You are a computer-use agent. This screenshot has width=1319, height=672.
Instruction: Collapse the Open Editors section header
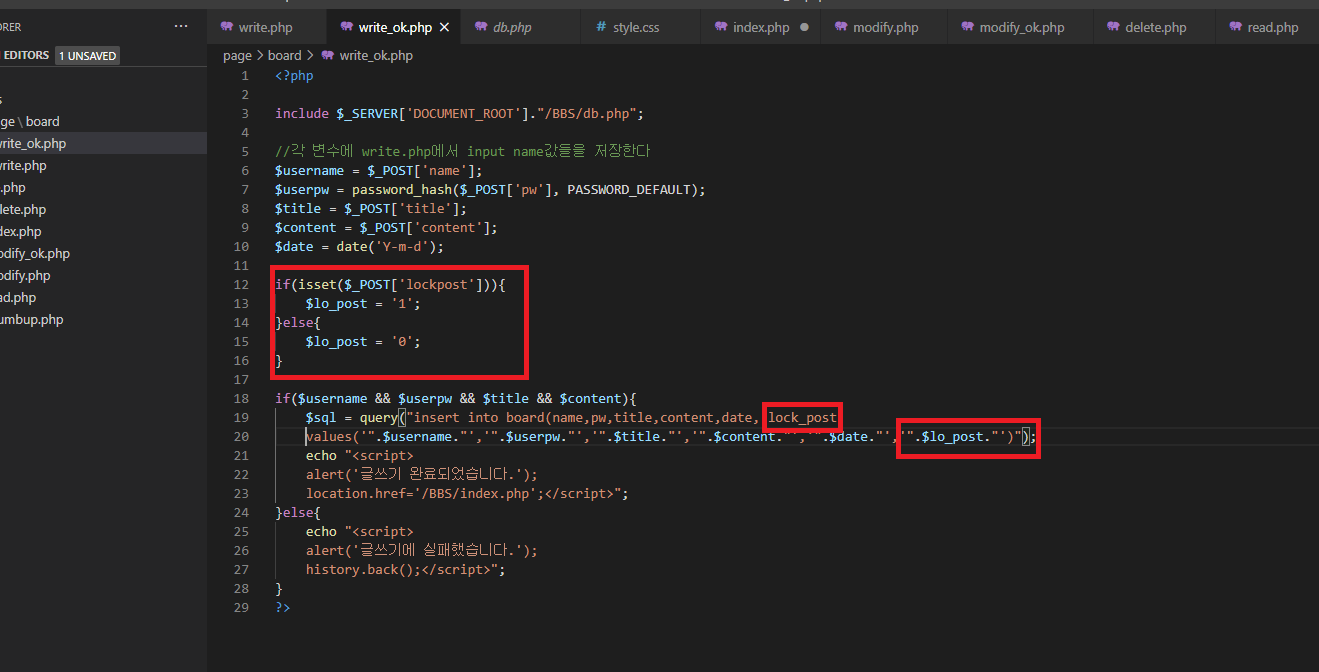pyautogui.click(x=24, y=56)
